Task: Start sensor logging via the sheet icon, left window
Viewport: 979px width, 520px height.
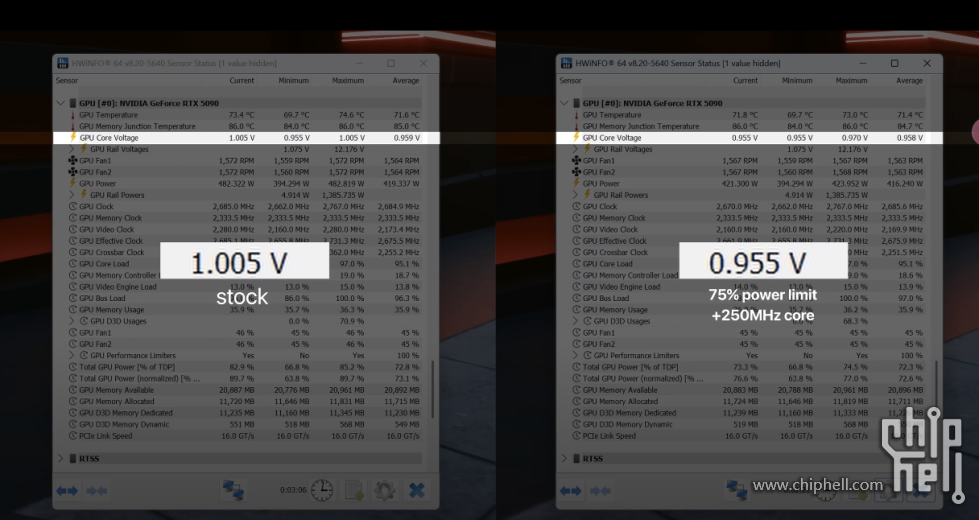Action: [x=354, y=490]
